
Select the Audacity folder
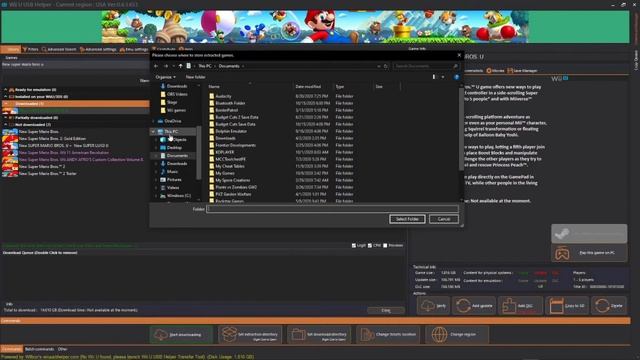pyautogui.click(x=223, y=96)
